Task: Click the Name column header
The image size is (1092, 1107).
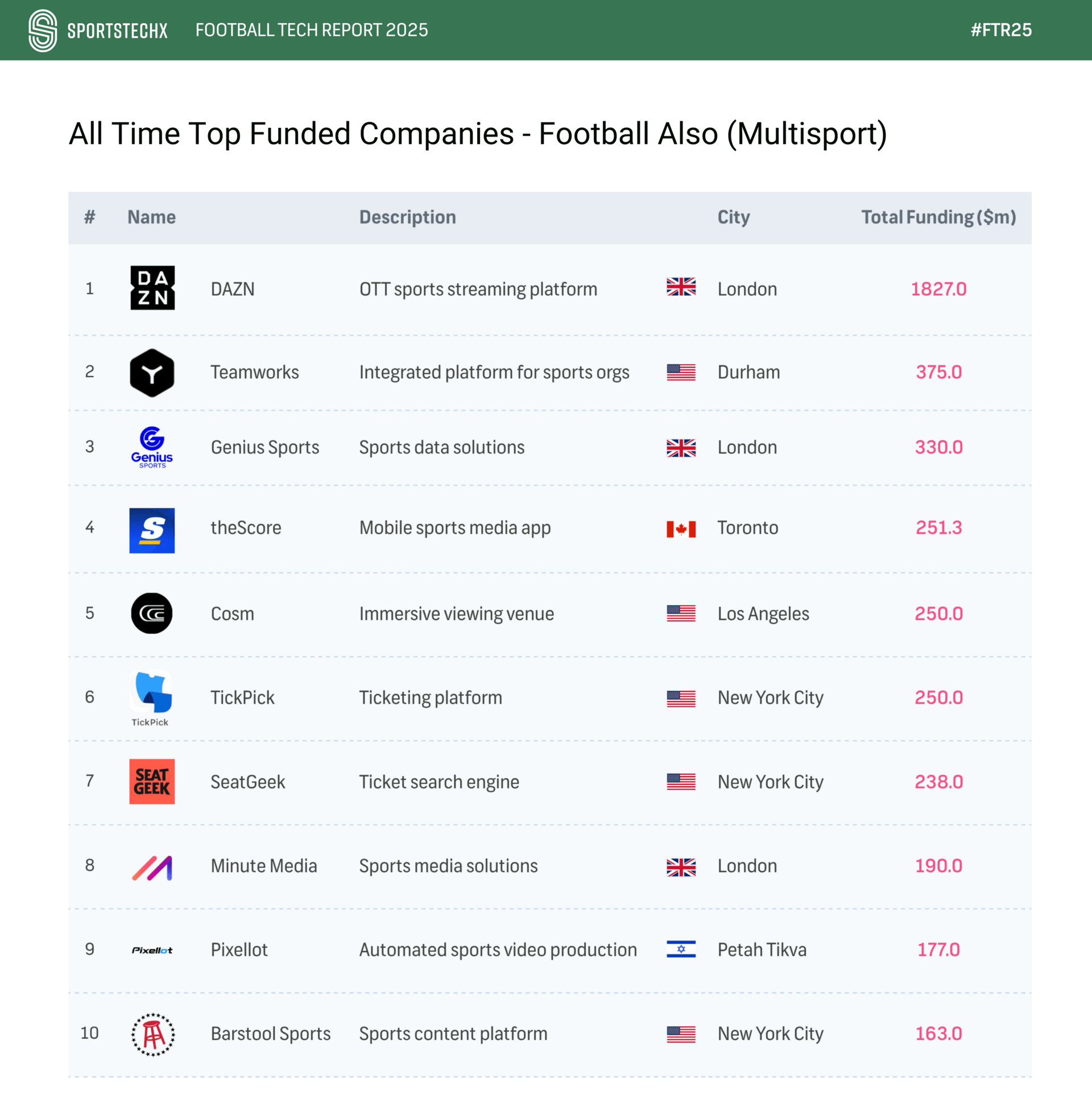Action: [x=151, y=217]
